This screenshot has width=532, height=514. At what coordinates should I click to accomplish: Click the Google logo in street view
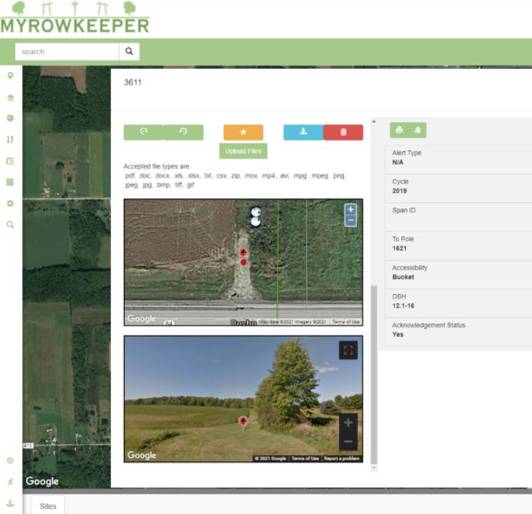click(141, 455)
